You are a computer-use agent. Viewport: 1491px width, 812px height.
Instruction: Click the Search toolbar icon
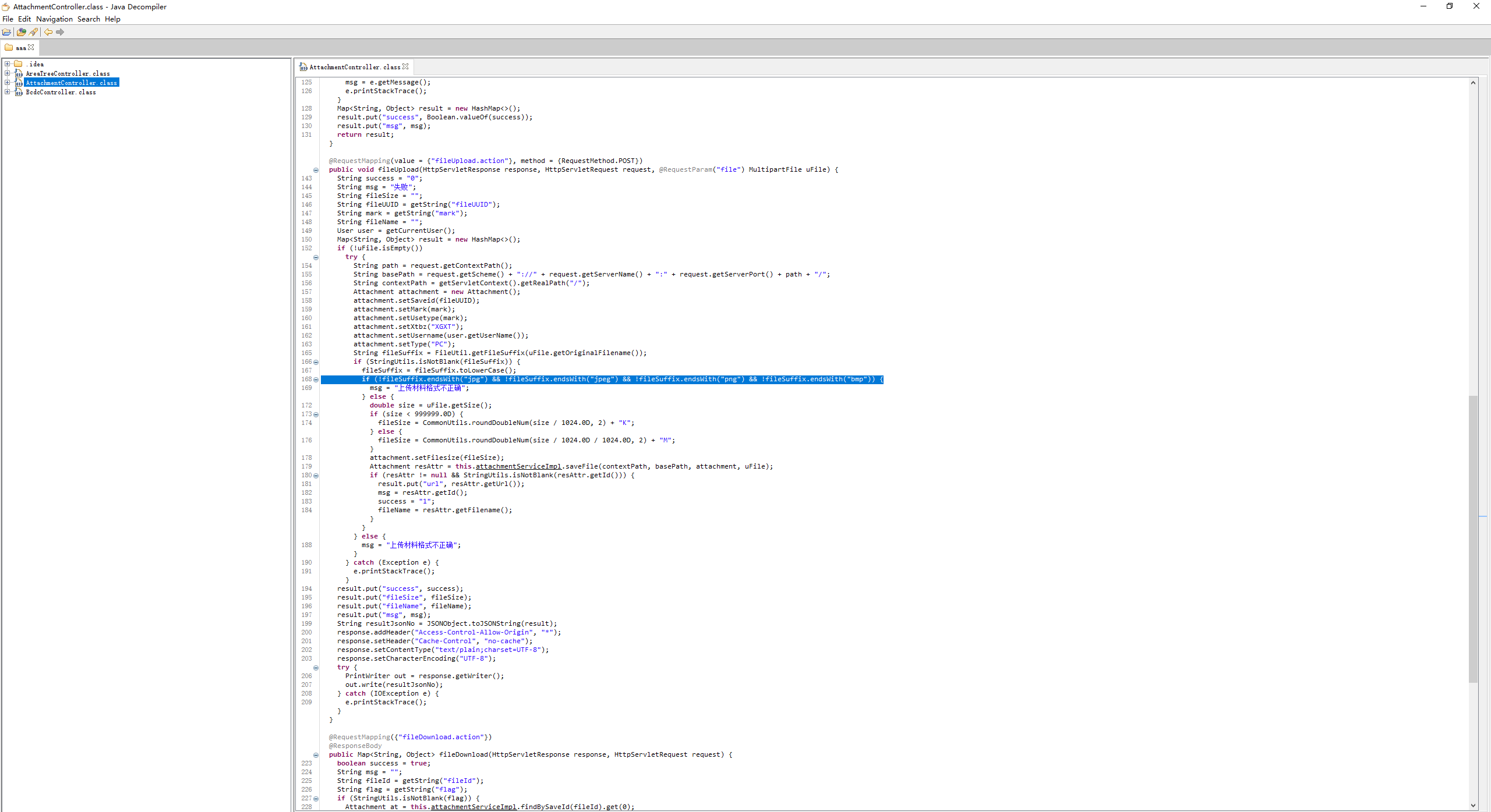pos(34,32)
